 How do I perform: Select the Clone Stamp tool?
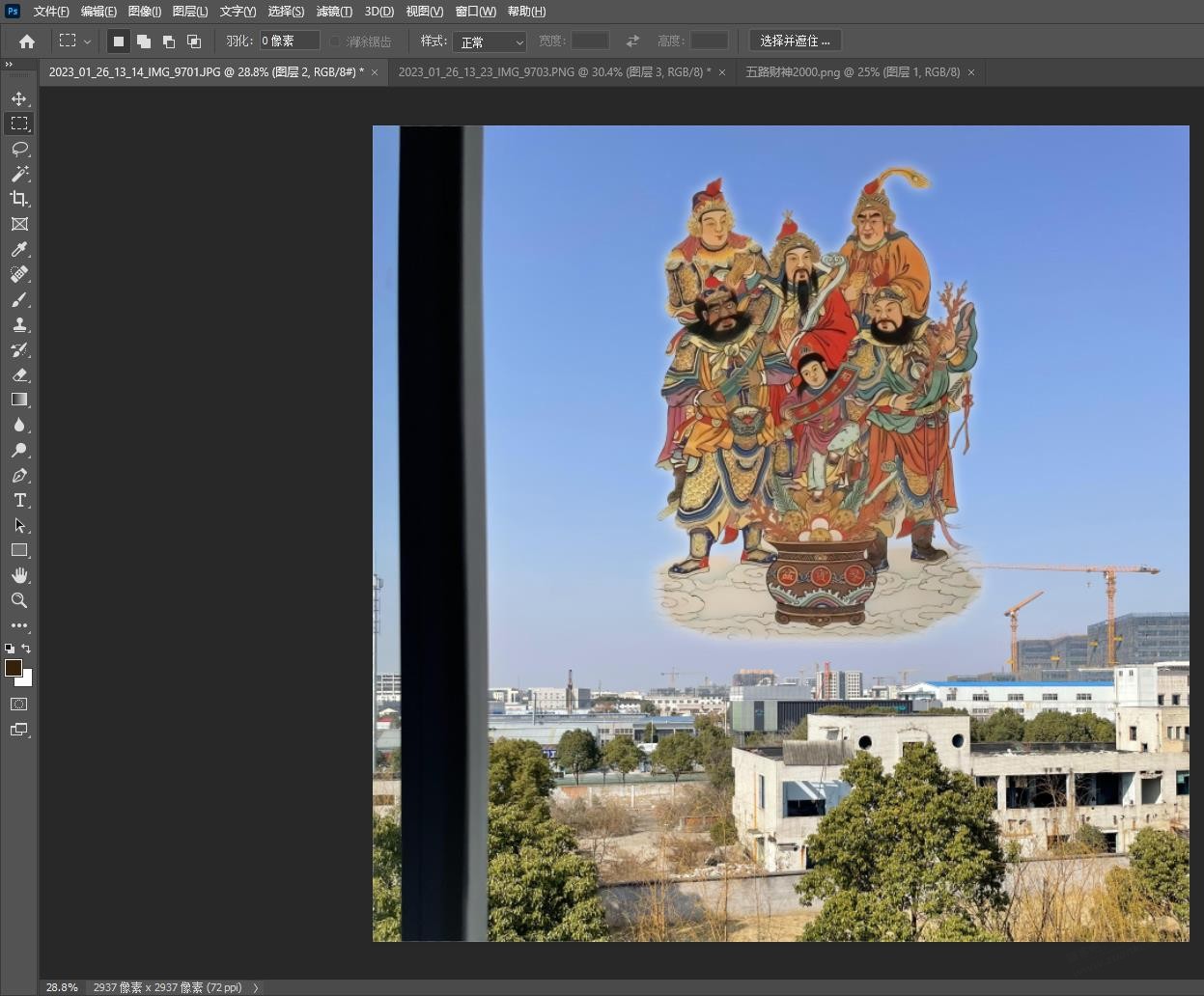tap(19, 324)
